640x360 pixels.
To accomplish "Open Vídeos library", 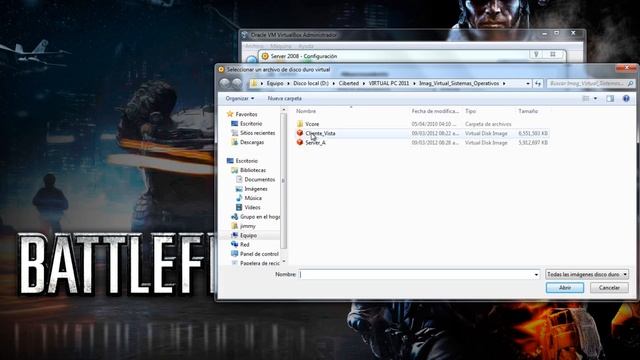I will pos(252,207).
